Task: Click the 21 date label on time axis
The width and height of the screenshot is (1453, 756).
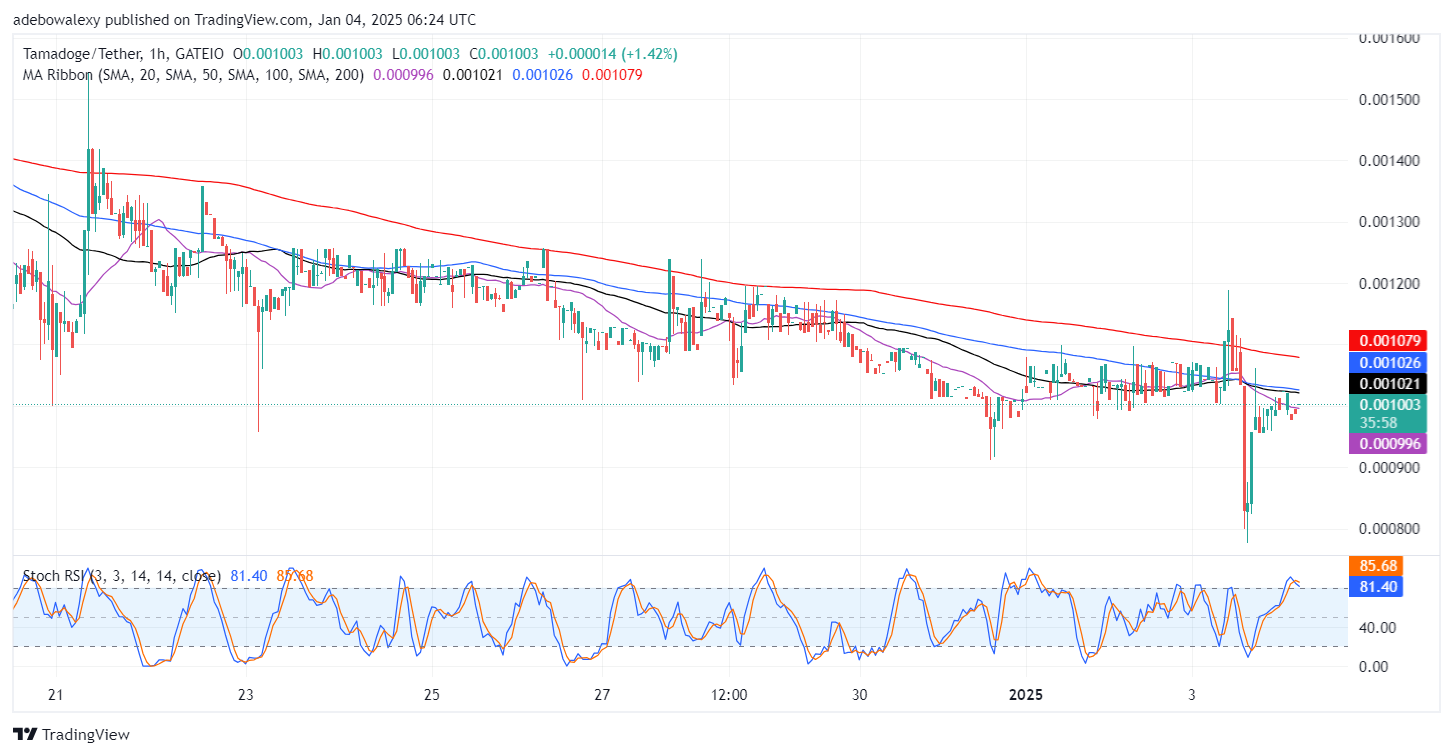Action: click(x=55, y=695)
